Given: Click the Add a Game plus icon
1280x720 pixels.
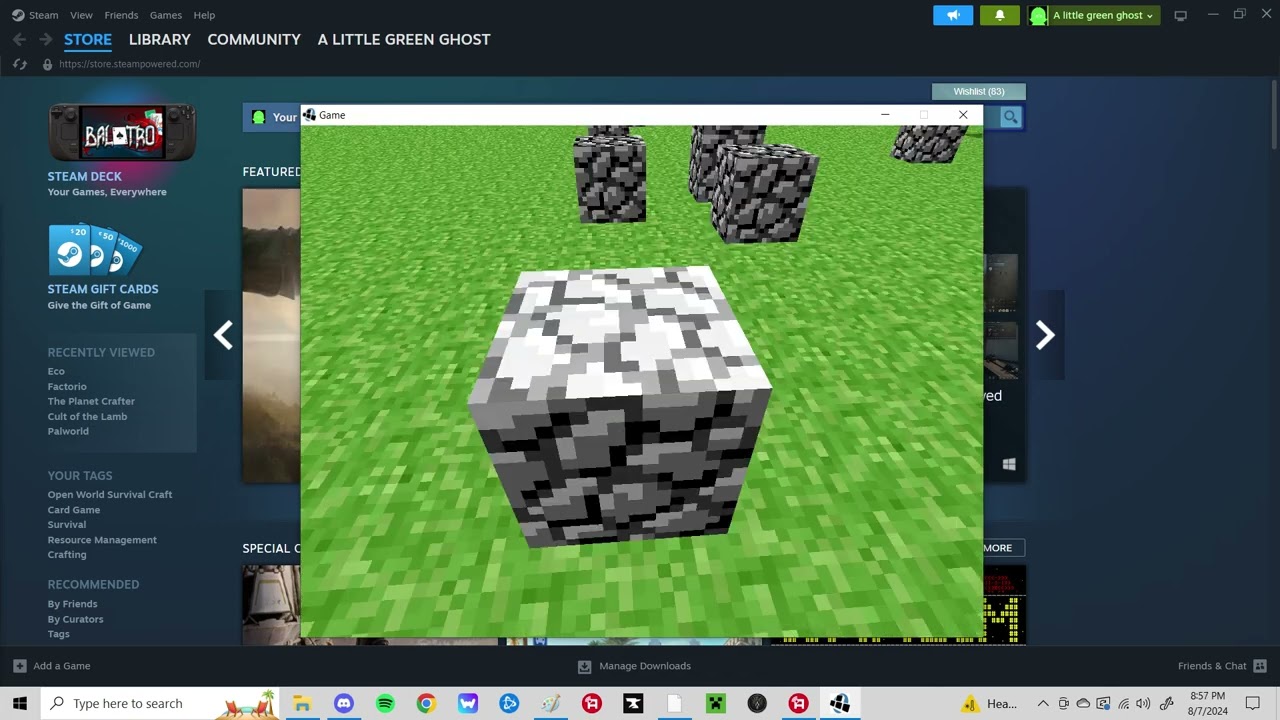Looking at the screenshot, I should click(x=20, y=666).
